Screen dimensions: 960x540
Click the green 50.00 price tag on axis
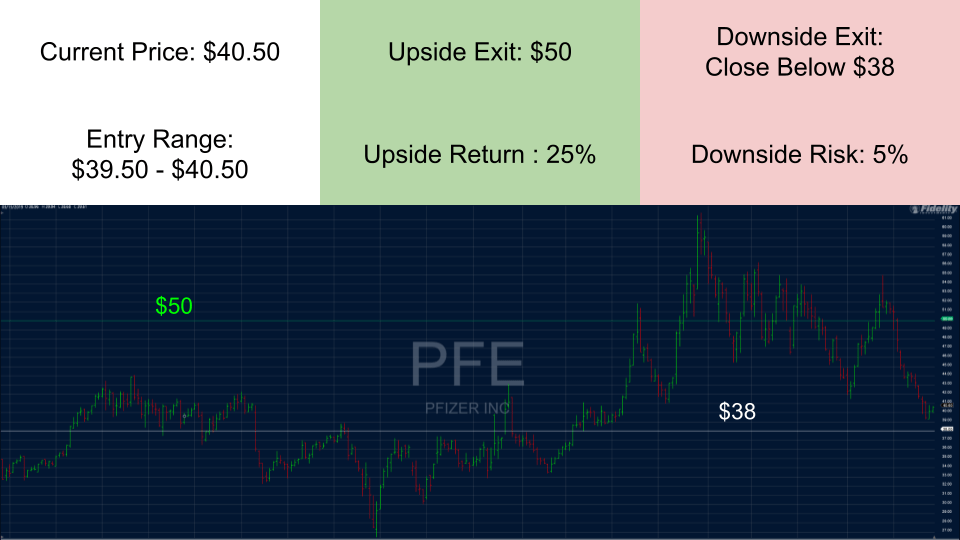click(x=945, y=320)
